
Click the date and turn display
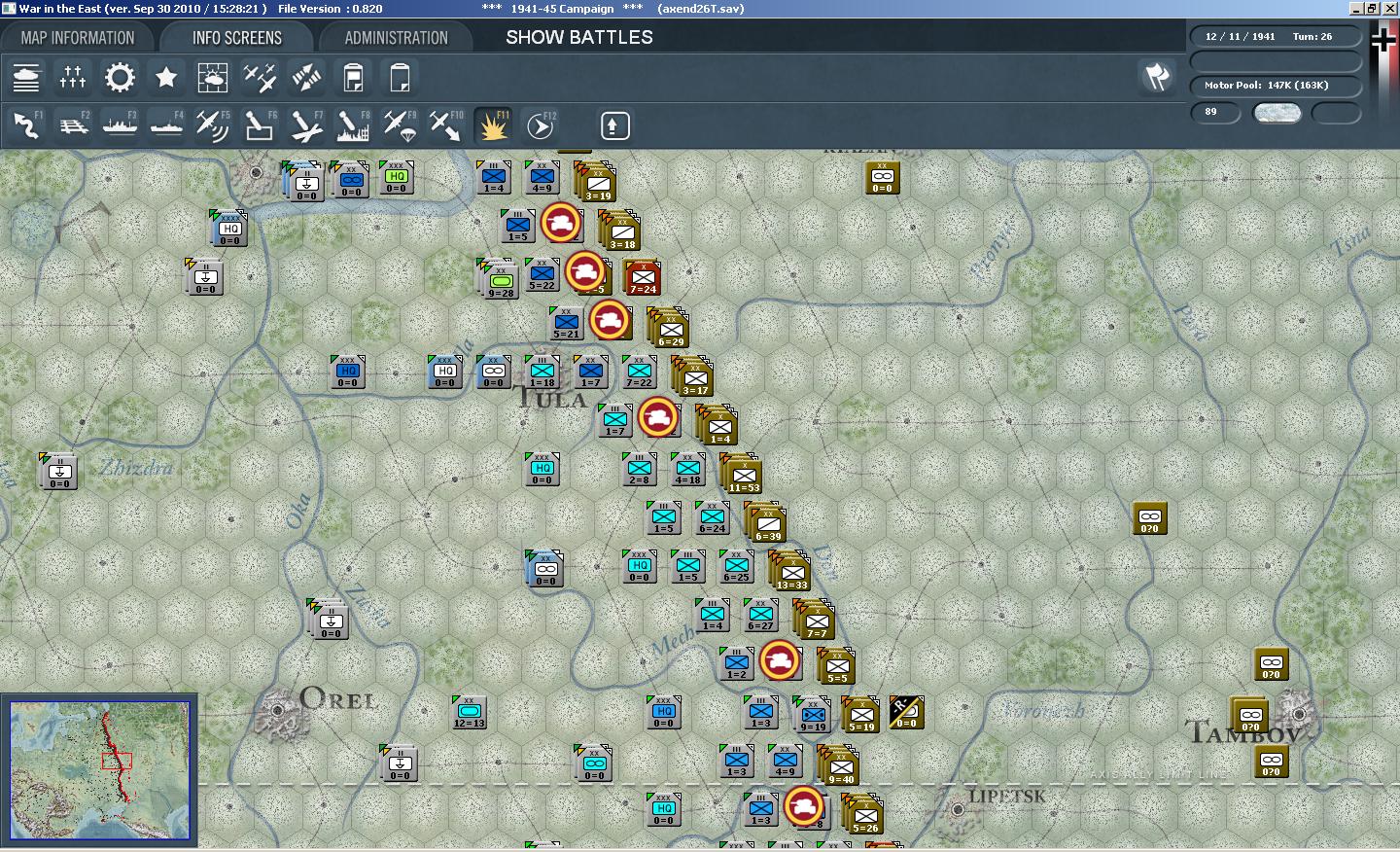click(1276, 37)
